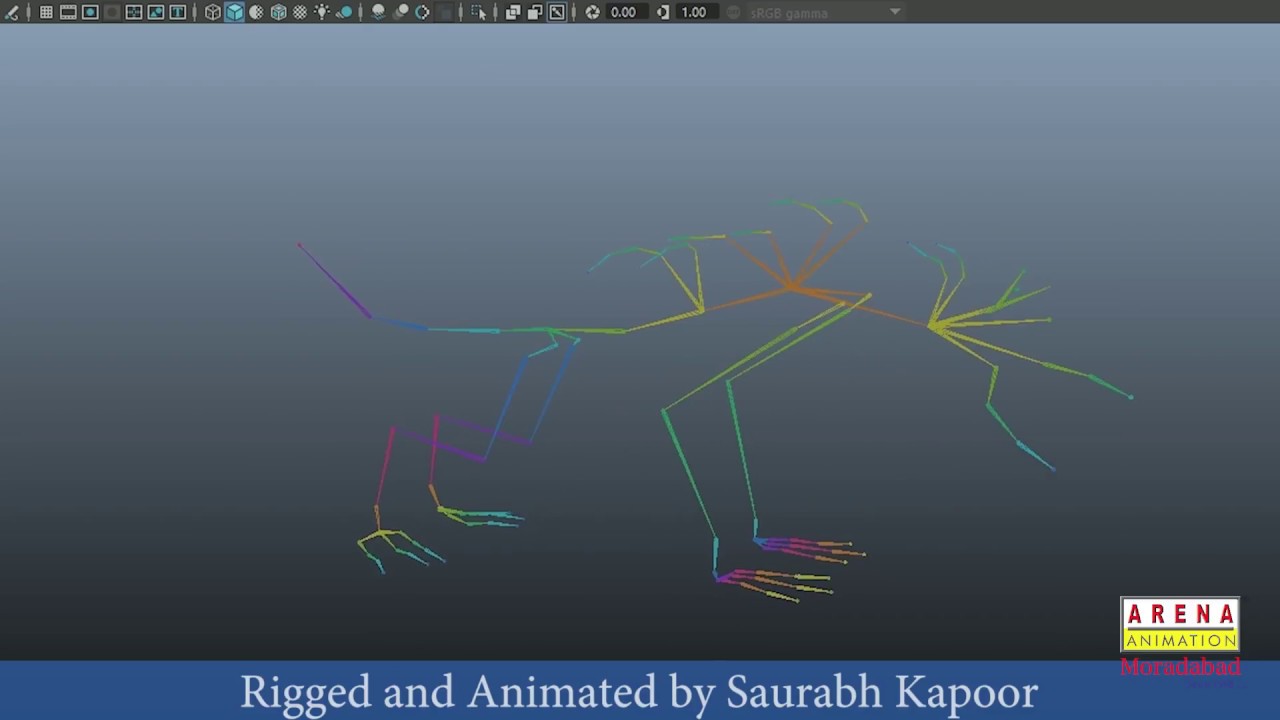
Task: Toggle X-Ray Active Components icon
Action: (535, 12)
